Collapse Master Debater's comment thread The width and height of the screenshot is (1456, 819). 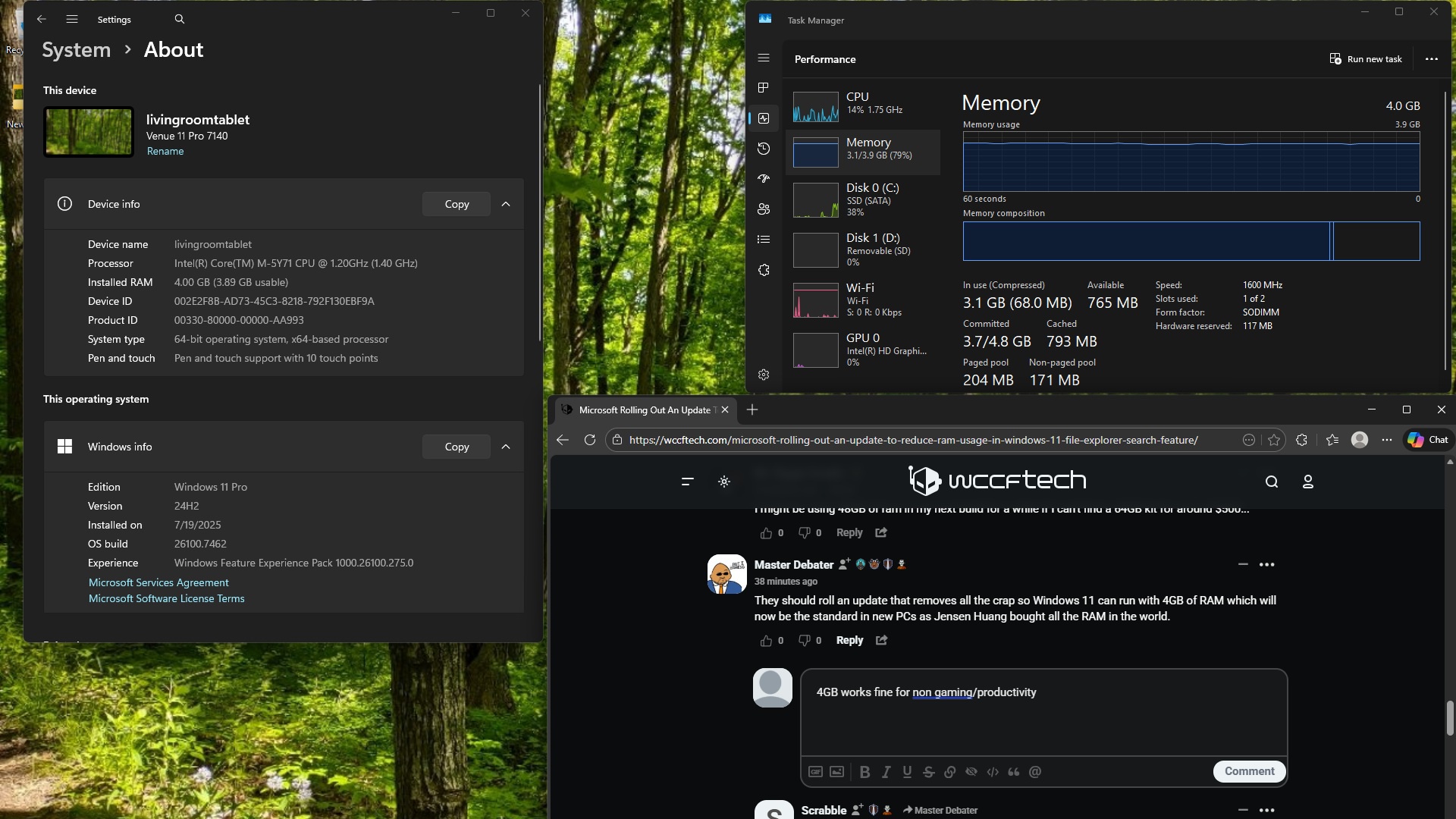pyautogui.click(x=1243, y=564)
